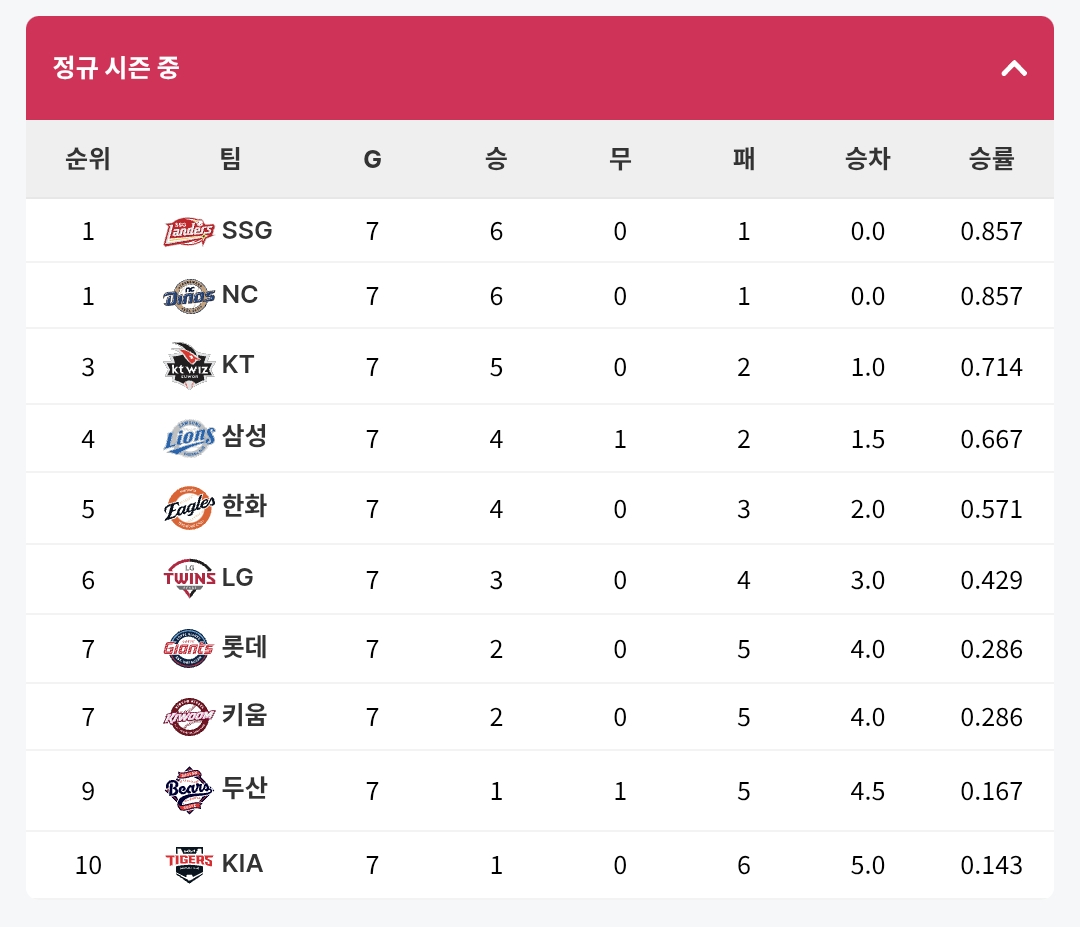Click the 승률 column header
Viewport: 1080px width, 927px height.
[991, 159]
